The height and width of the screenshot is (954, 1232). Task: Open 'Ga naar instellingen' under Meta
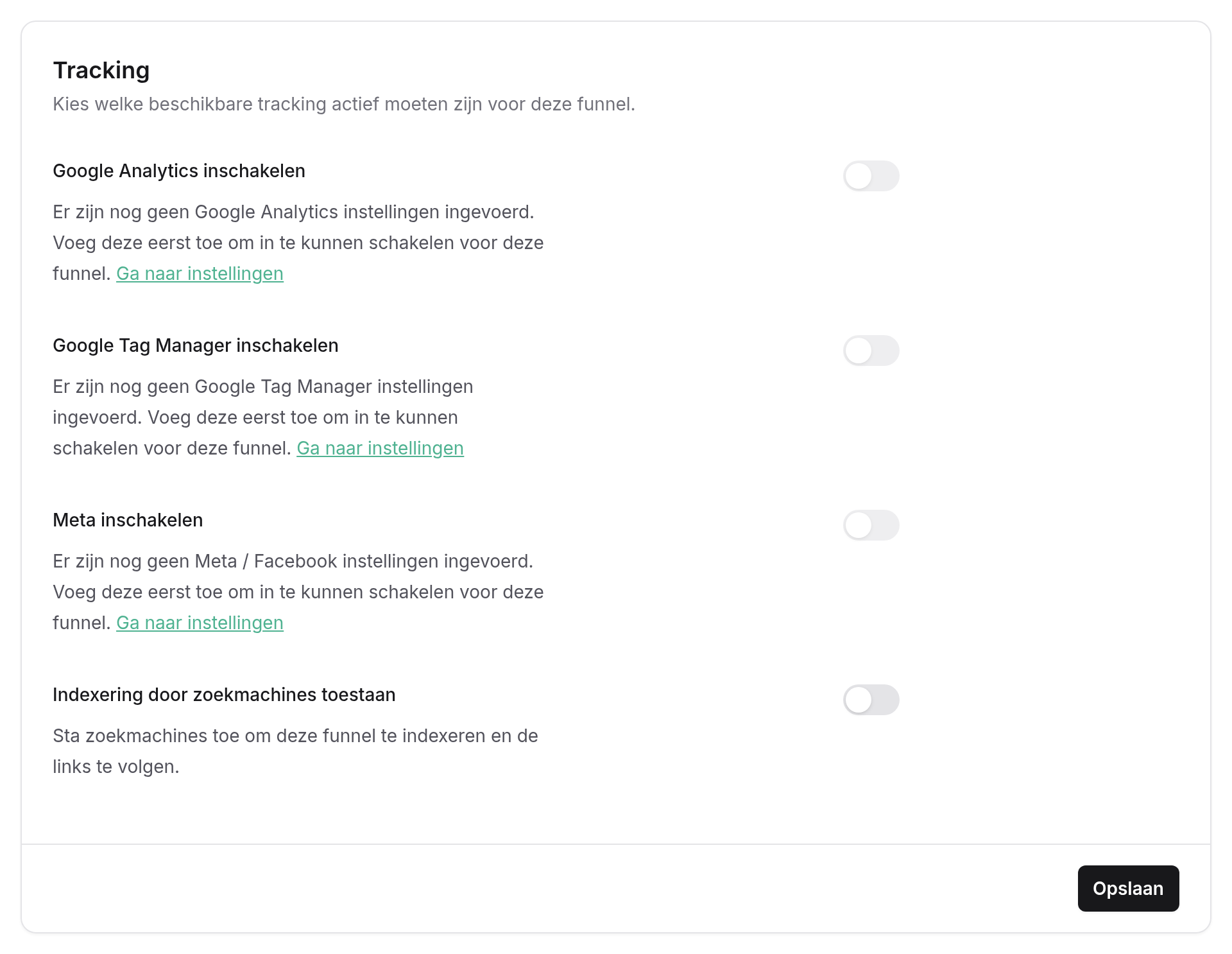[200, 623]
